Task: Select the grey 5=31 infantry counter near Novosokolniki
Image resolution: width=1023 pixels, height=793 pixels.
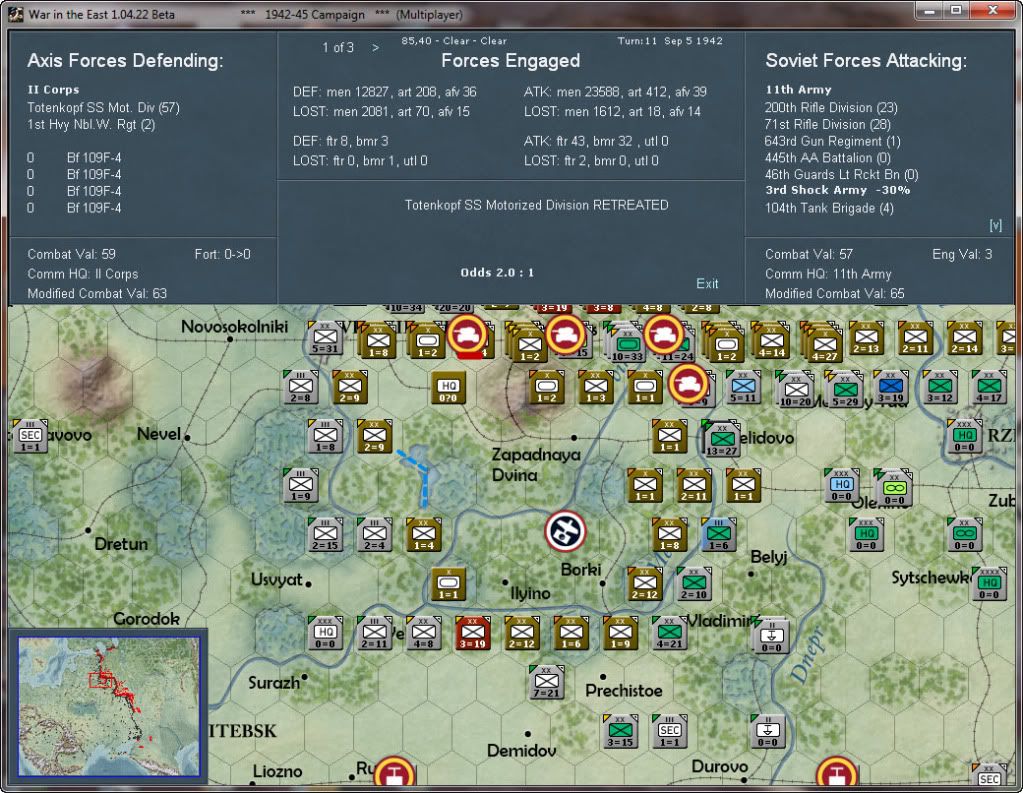Action: click(x=325, y=339)
